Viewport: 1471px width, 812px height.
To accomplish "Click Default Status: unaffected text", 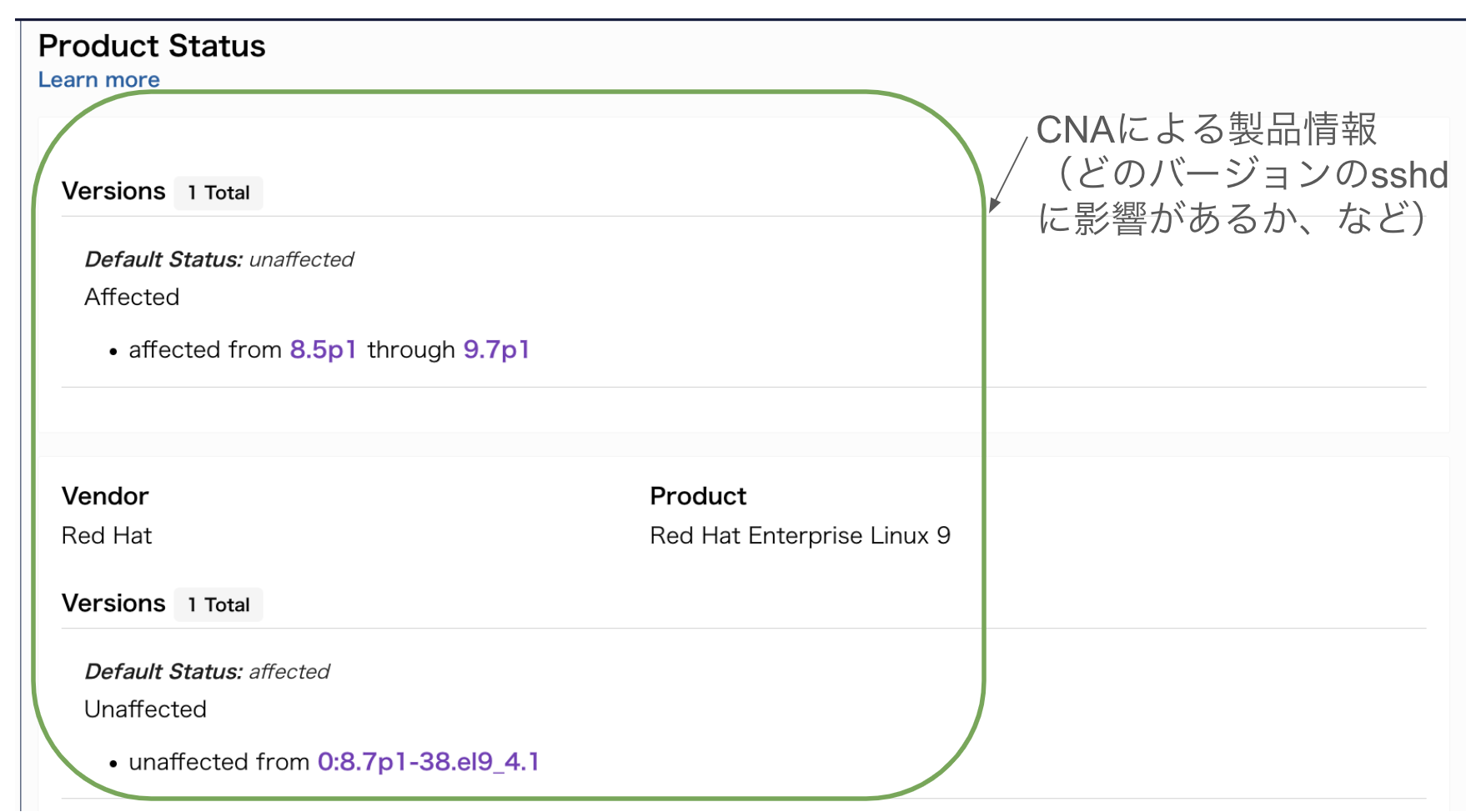I will (219, 259).
